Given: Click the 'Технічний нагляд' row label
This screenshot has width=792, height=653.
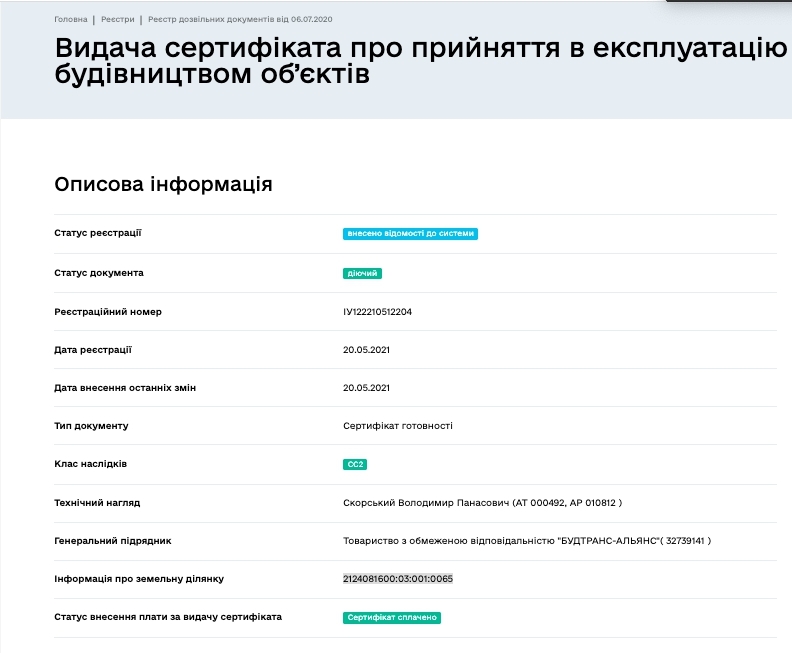Looking at the screenshot, I should [x=97, y=503].
